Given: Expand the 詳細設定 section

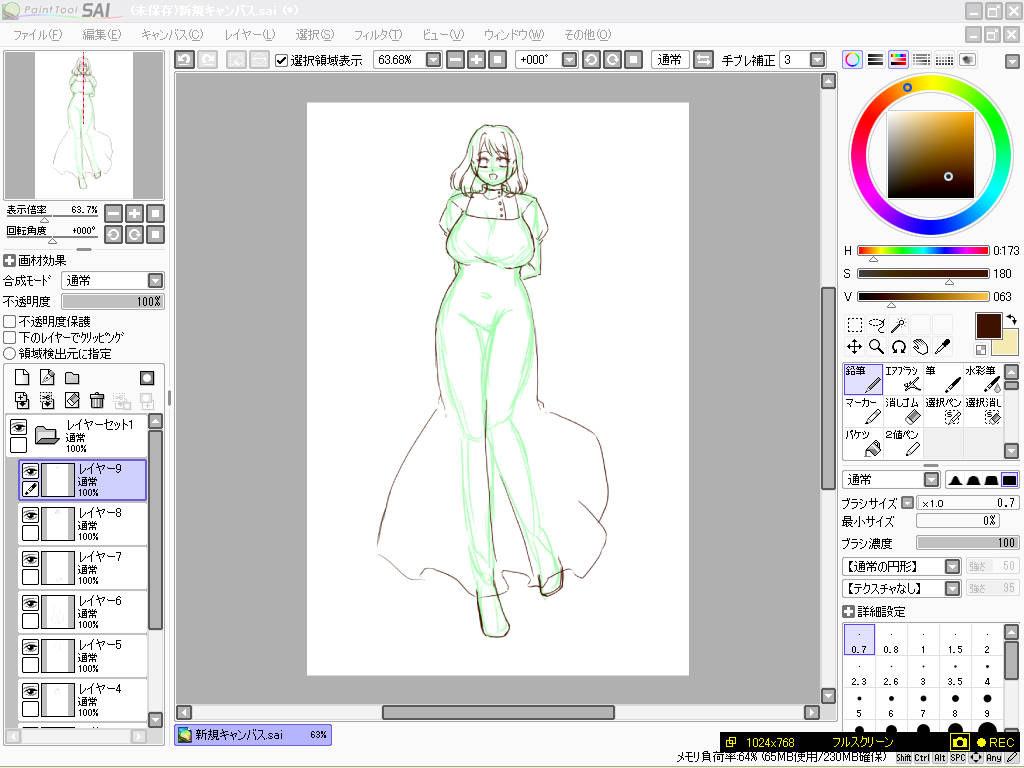Looking at the screenshot, I should click(849, 612).
